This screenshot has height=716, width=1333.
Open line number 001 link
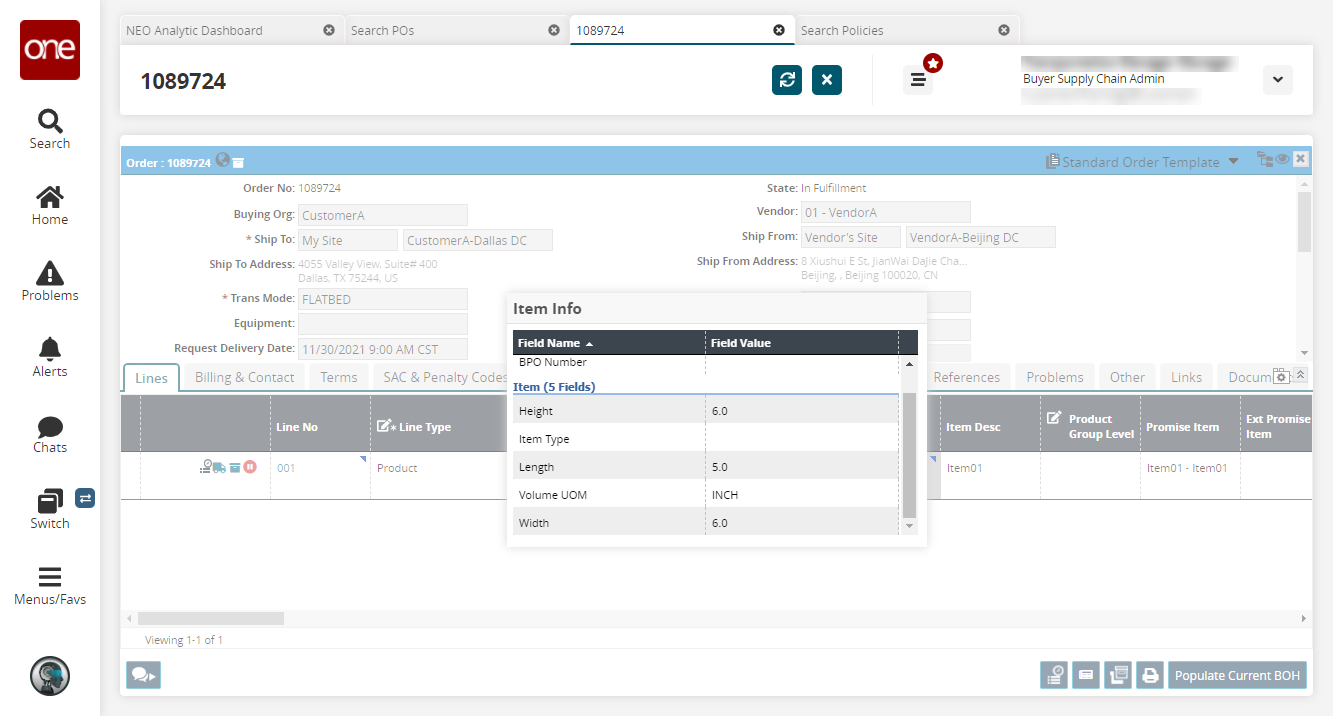(x=287, y=468)
